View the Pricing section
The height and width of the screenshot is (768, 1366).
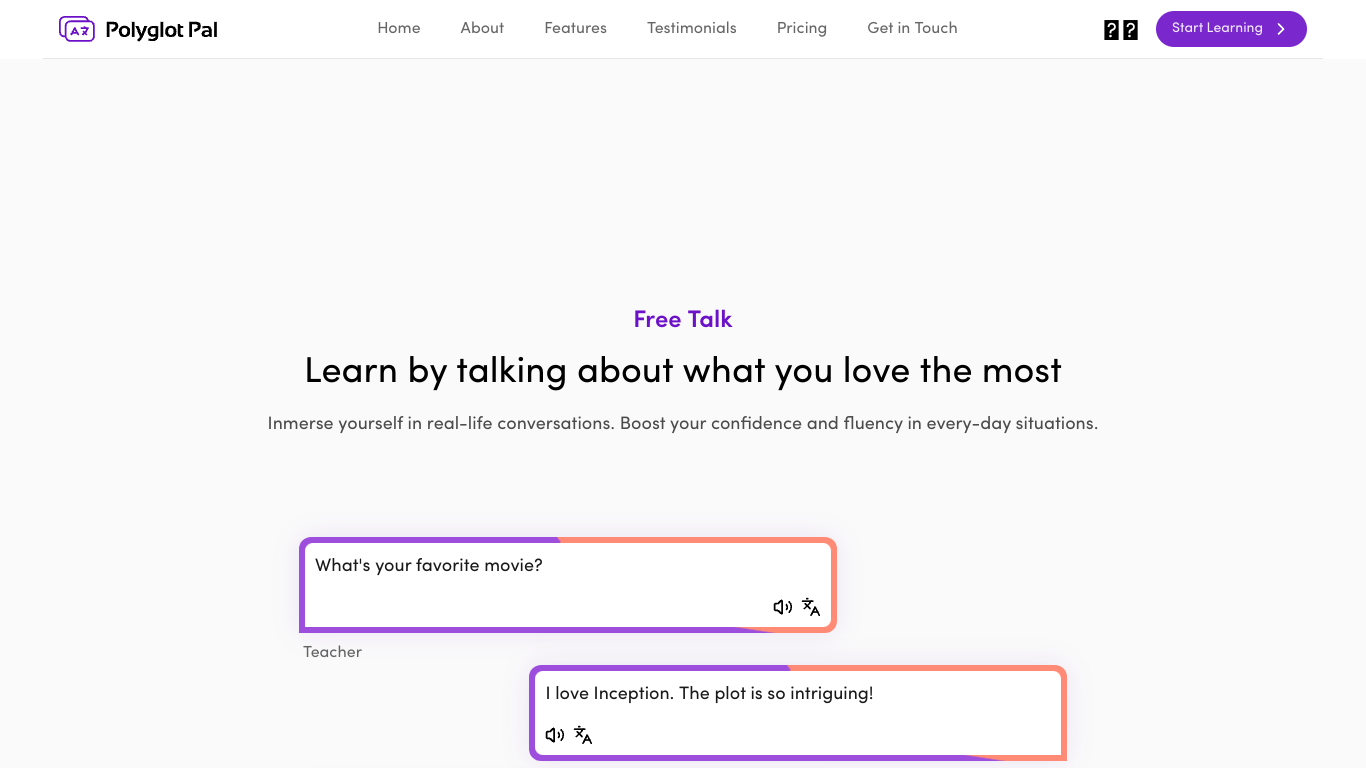(x=802, y=28)
